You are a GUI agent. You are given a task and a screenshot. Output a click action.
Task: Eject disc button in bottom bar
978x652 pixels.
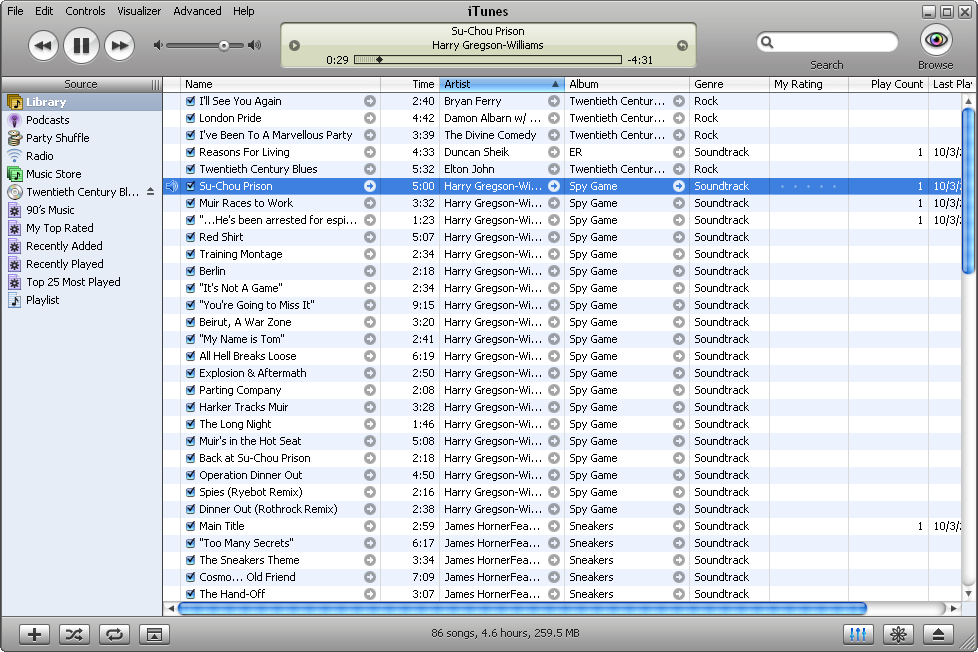point(938,635)
